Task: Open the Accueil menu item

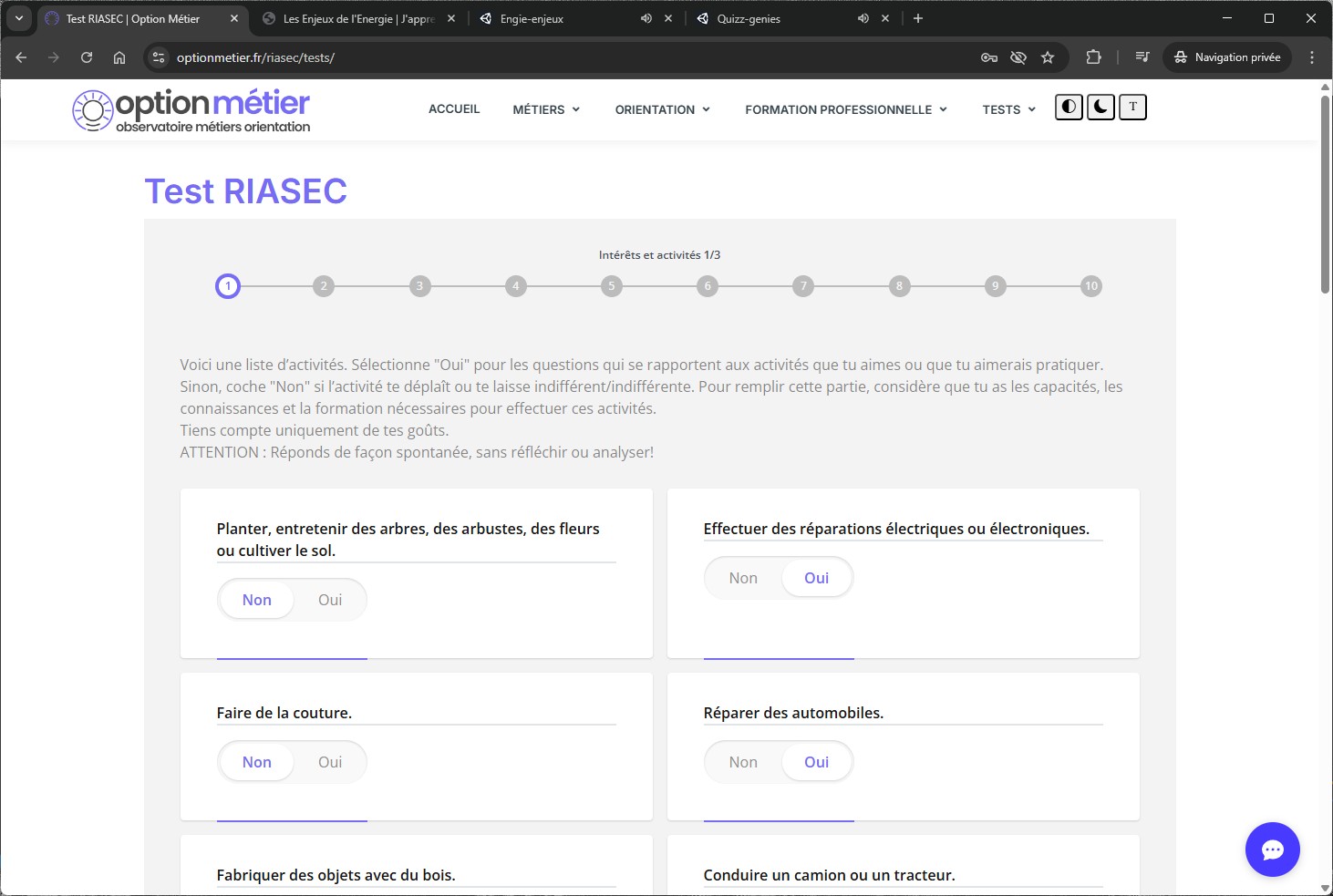Action: pos(454,109)
